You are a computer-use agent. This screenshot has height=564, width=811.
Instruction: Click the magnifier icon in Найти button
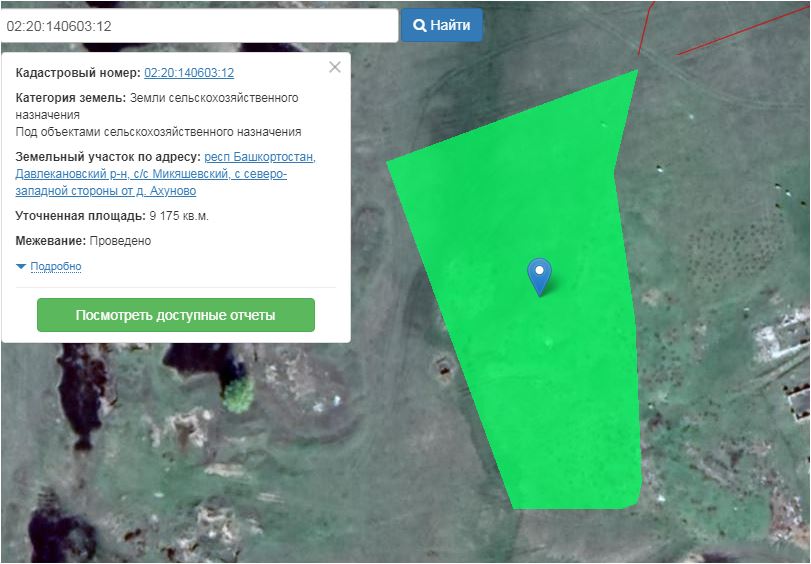[421, 26]
